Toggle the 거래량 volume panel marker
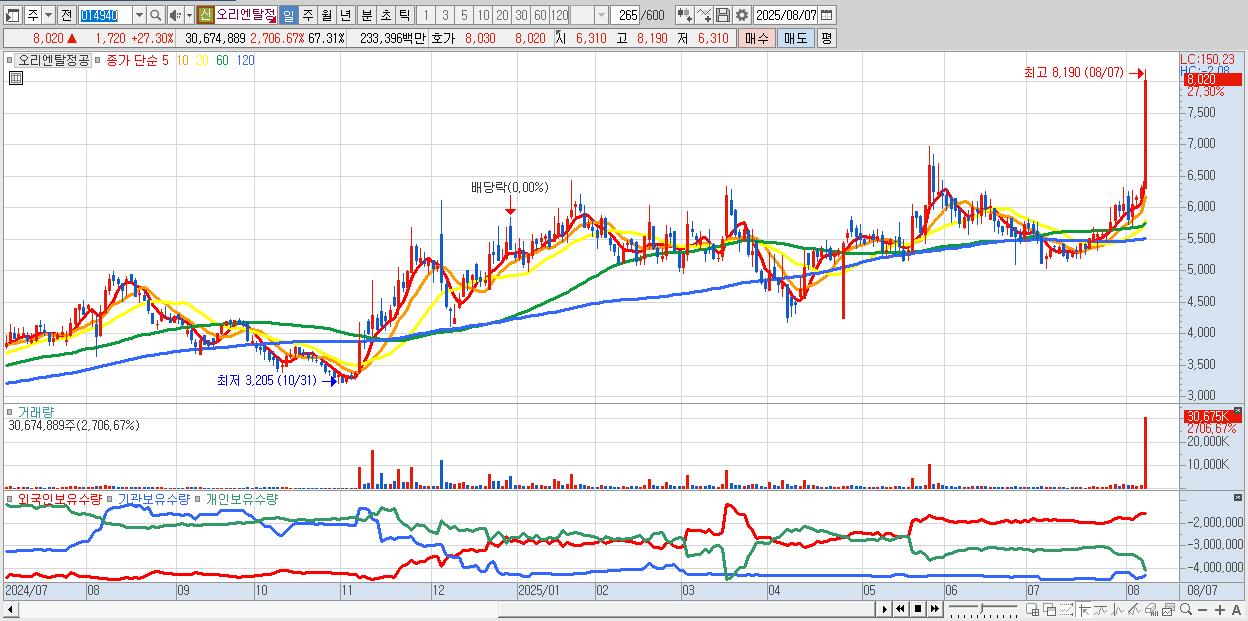The image size is (1248, 621). click(x=10, y=412)
